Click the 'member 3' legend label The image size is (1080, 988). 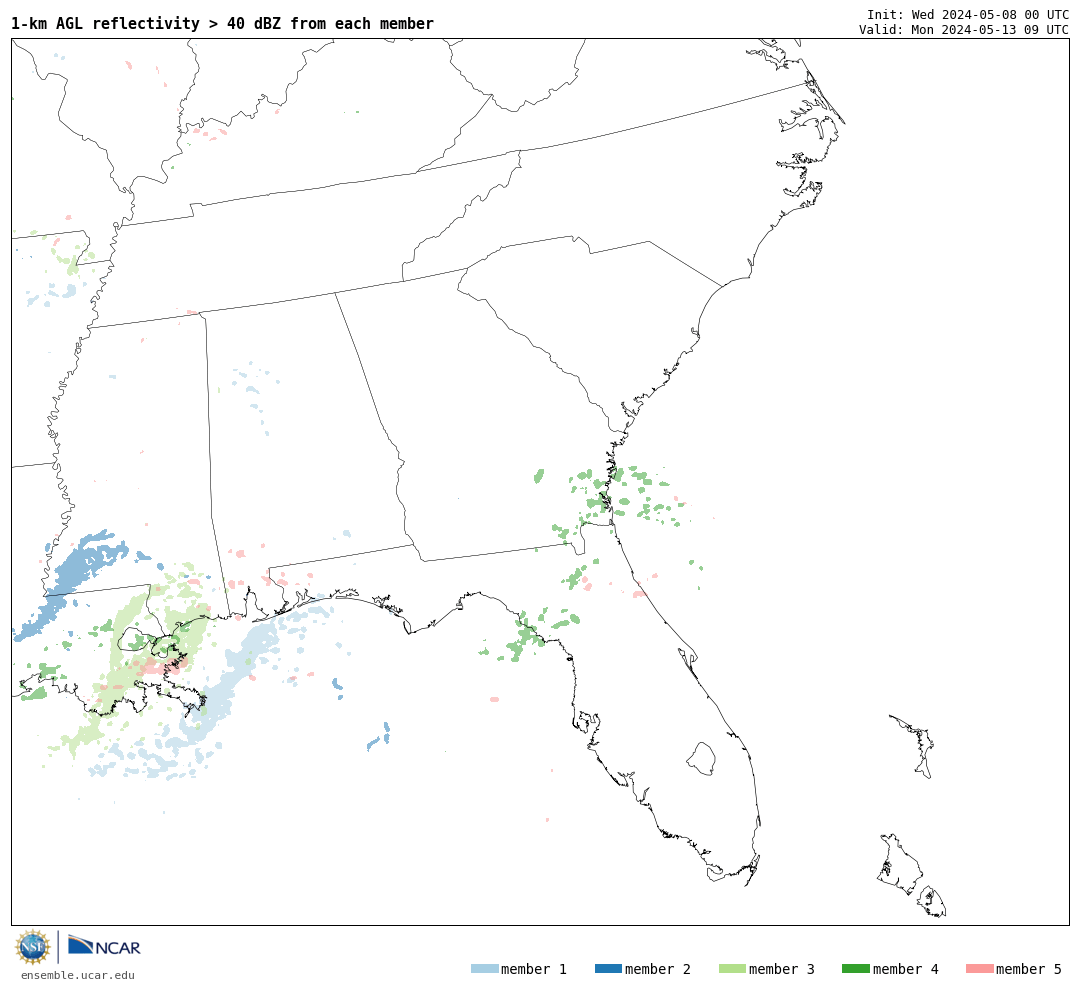782,969
